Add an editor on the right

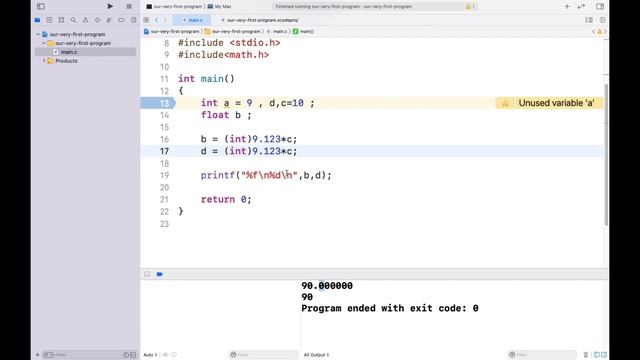pyautogui.click(x=603, y=20)
